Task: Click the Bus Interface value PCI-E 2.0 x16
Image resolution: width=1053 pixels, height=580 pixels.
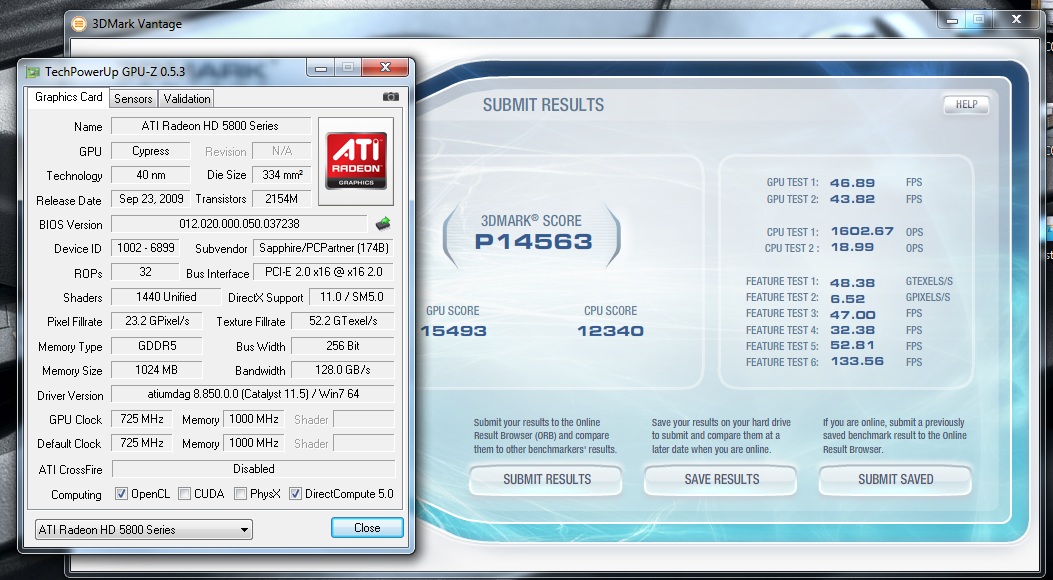Action: (324, 272)
